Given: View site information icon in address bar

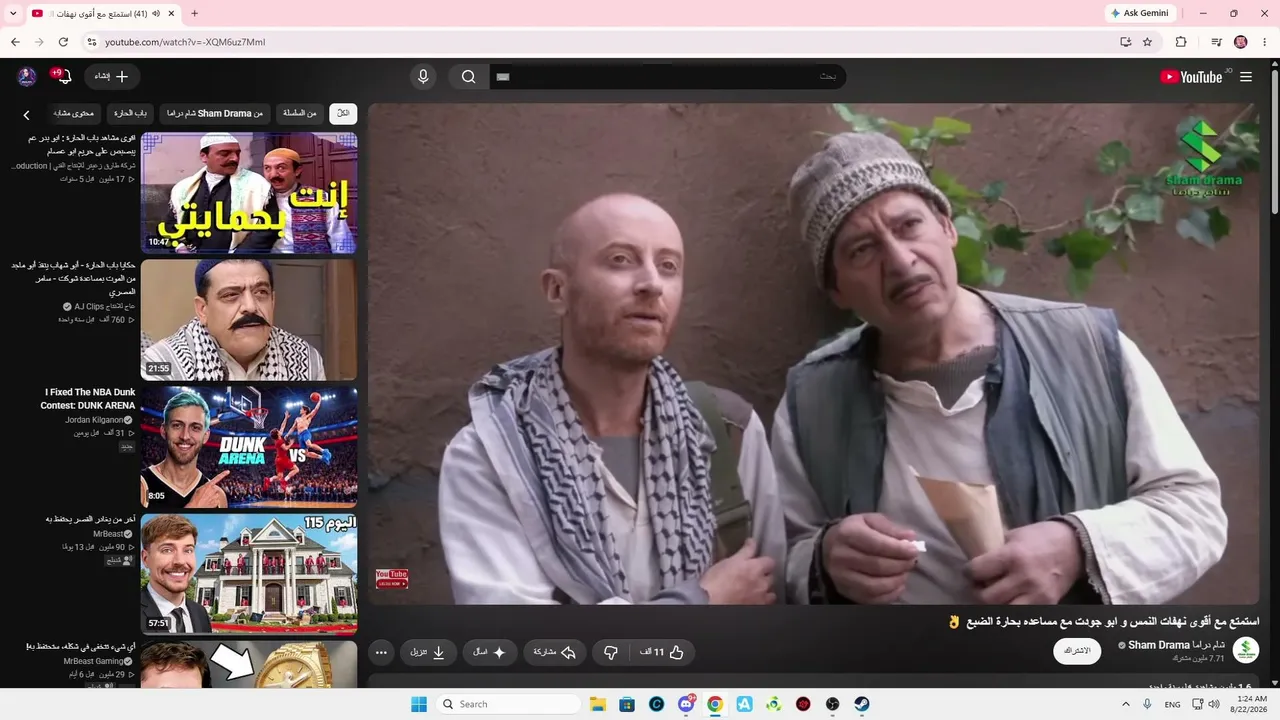Looking at the screenshot, I should click(x=91, y=42).
